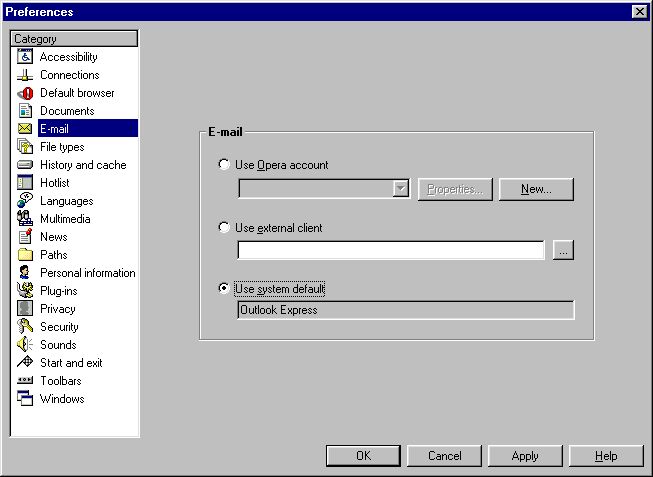Click the Accessibility wheelchair icon

pyautogui.click(x=25, y=57)
